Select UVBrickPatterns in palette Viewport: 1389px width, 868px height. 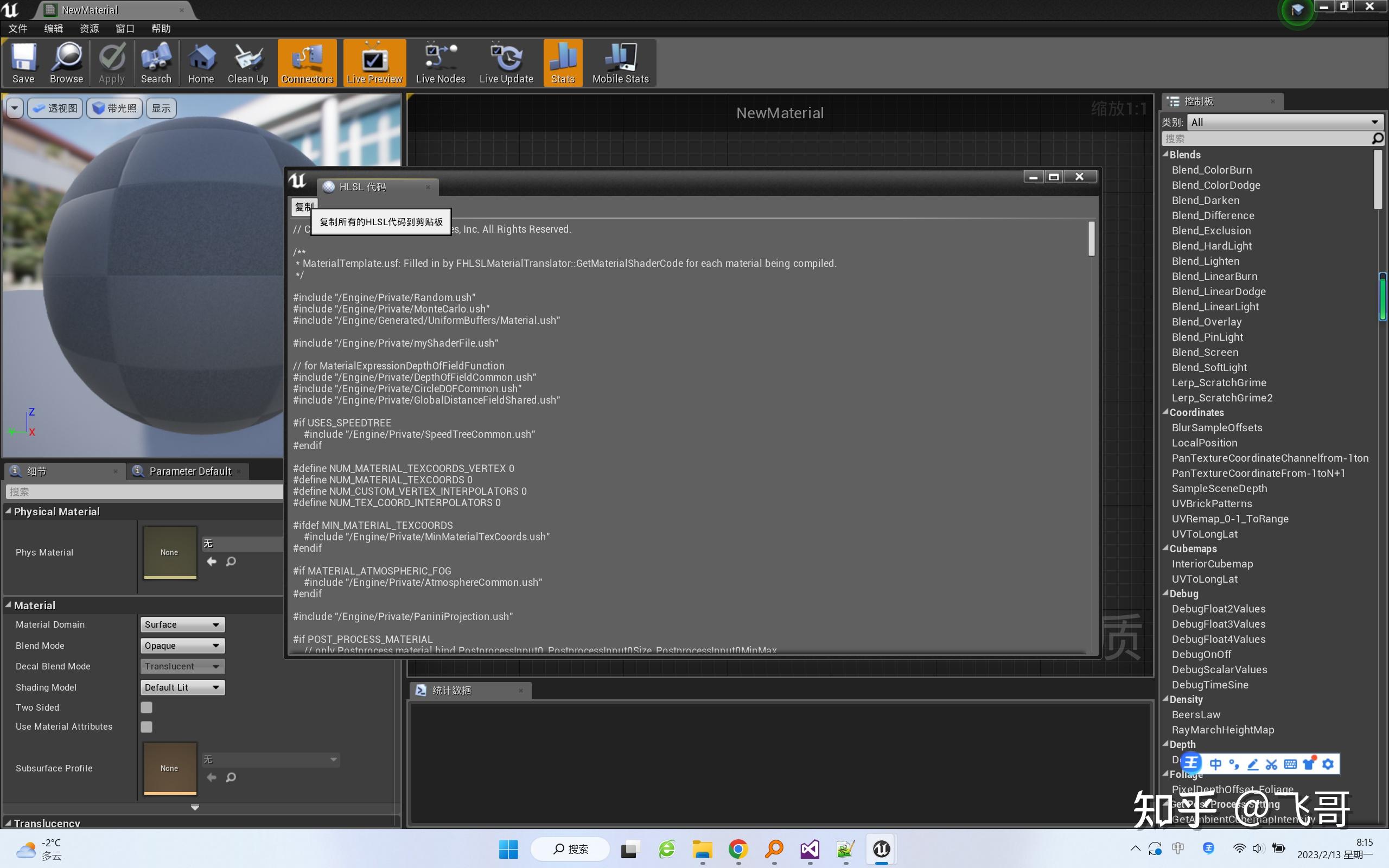pos(1212,503)
